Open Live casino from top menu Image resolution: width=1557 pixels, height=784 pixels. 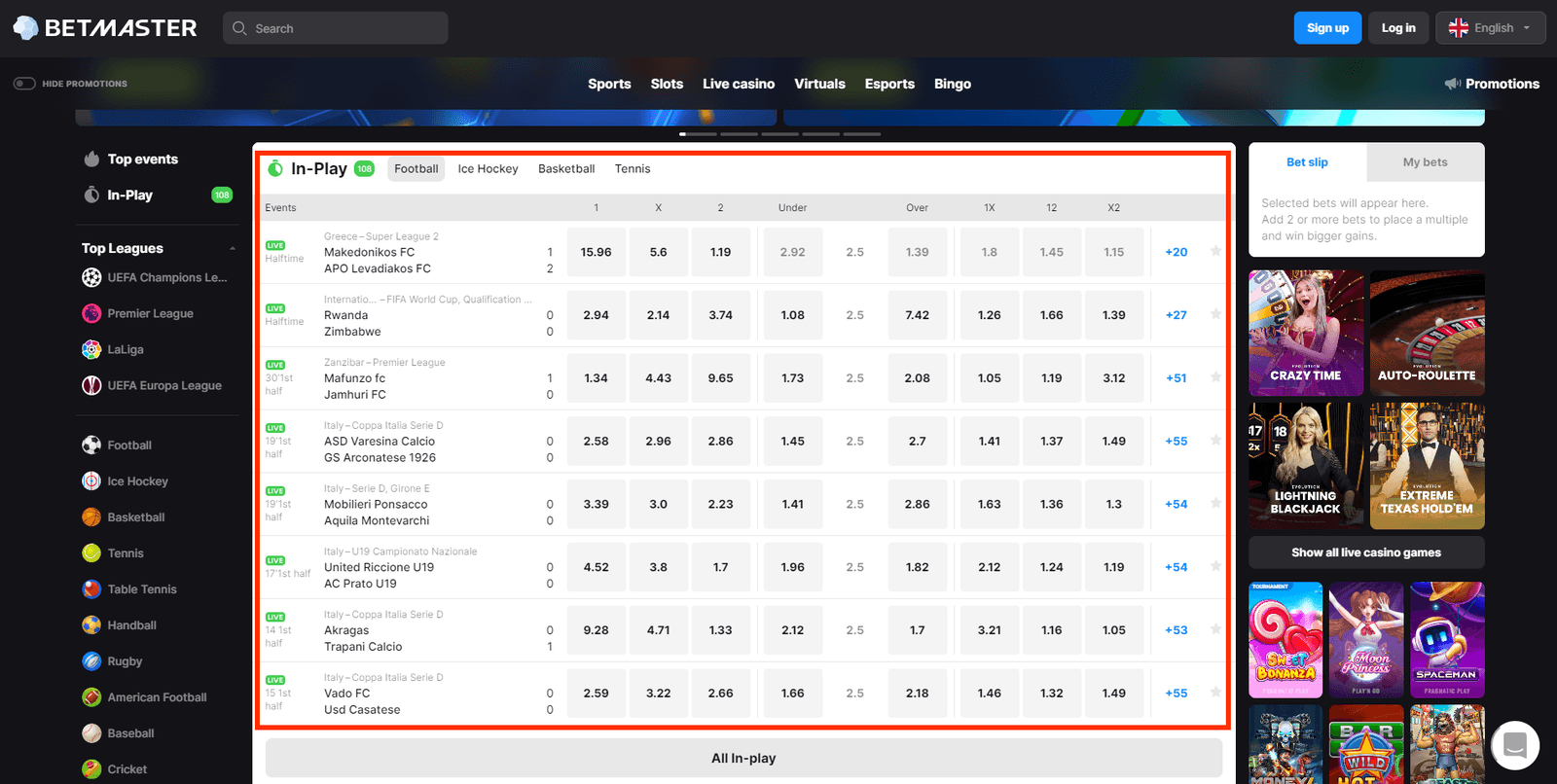pyautogui.click(x=739, y=84)
